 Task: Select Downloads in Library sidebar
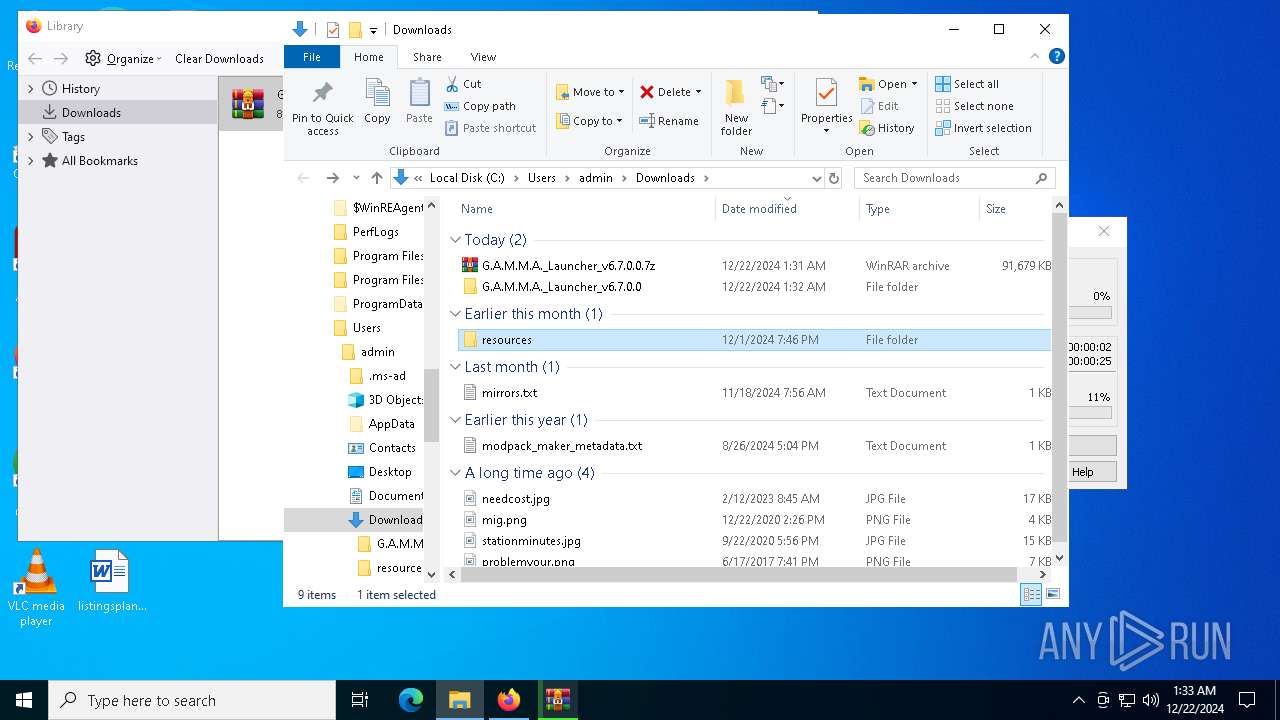pos(120,113)
